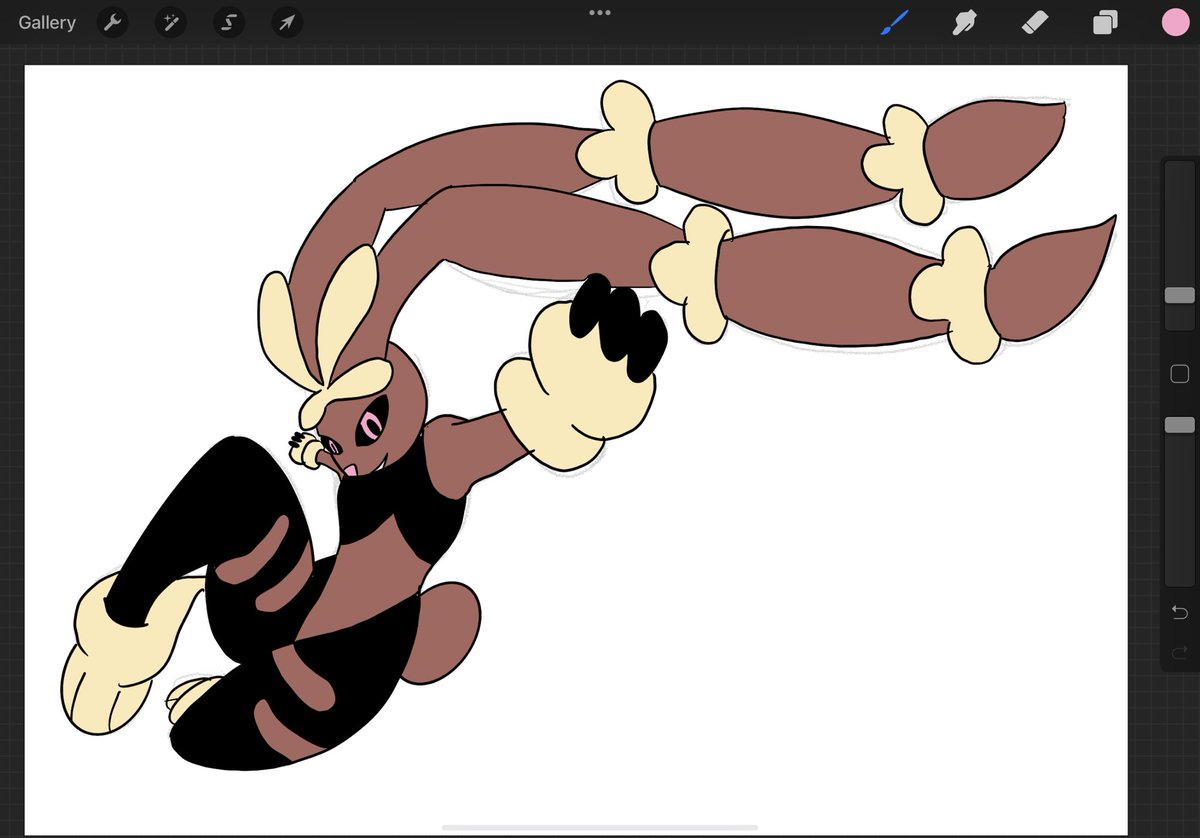The height and width of the screenshot is (838, 1200).
Task: Select the Brush tool
Action: coord(894,22)
